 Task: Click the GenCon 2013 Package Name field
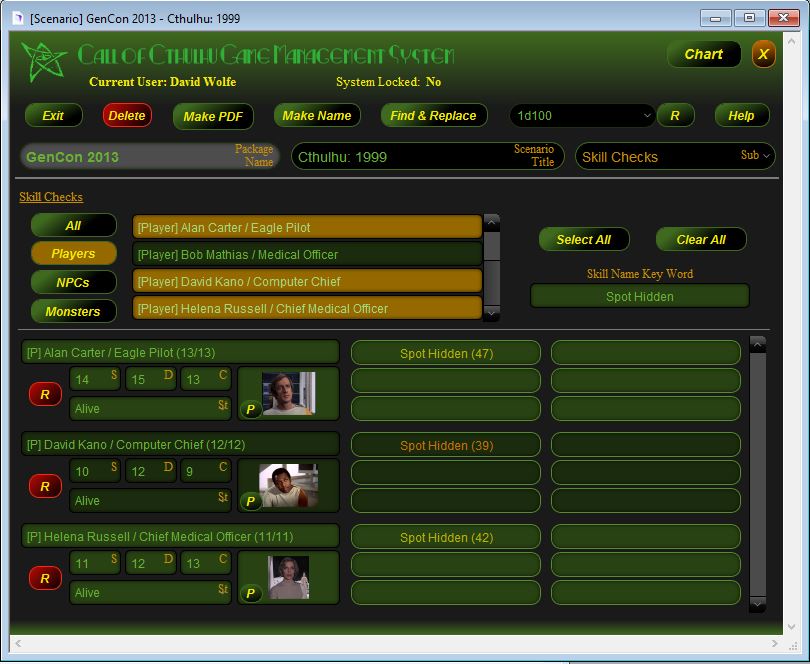(150, 156)
